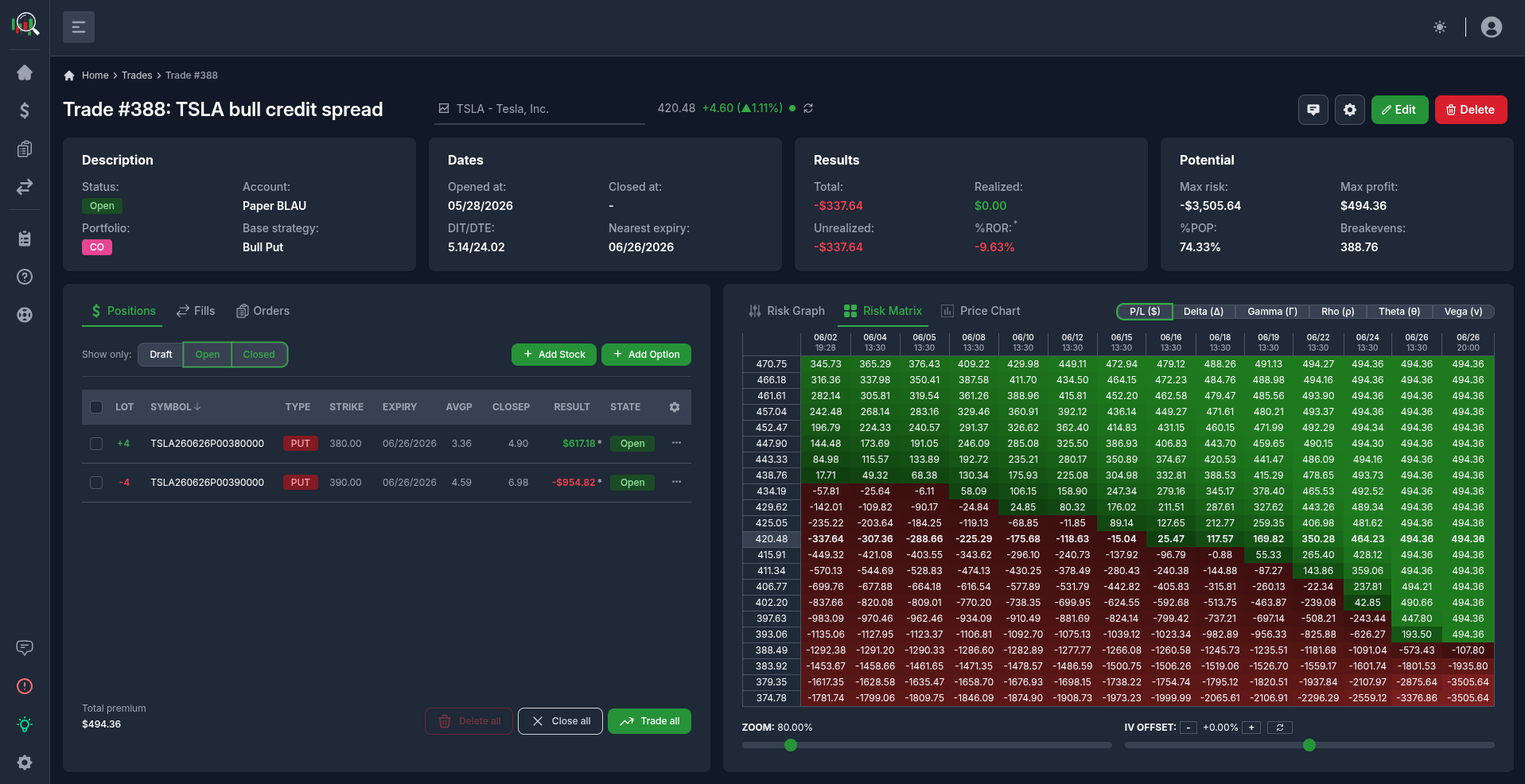Open the dollar sign sidebar icon
Image resolution: width=1525 pixels, height=784 pixels.
pyautogui.click(x=25, y=111)
